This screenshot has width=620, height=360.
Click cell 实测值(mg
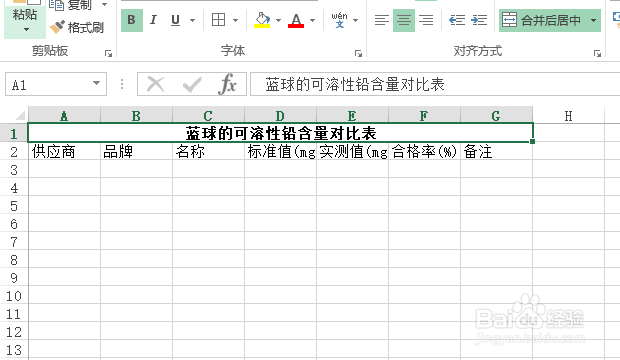click(352, 152)
